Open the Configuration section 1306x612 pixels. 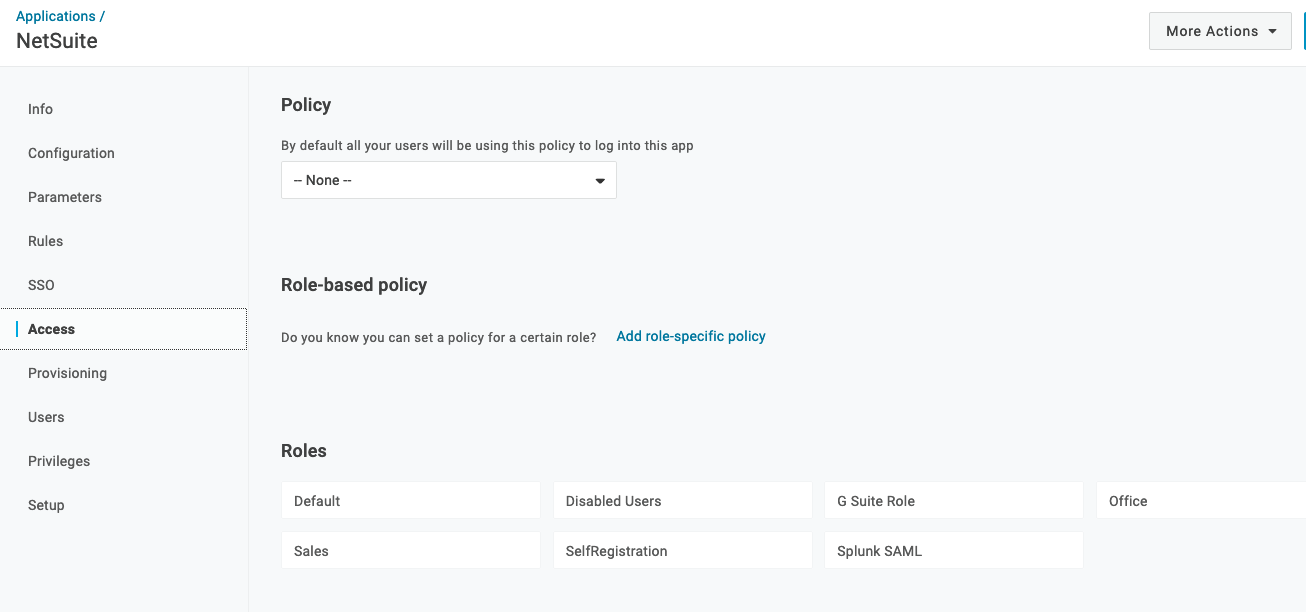click(x=71, y=153)
